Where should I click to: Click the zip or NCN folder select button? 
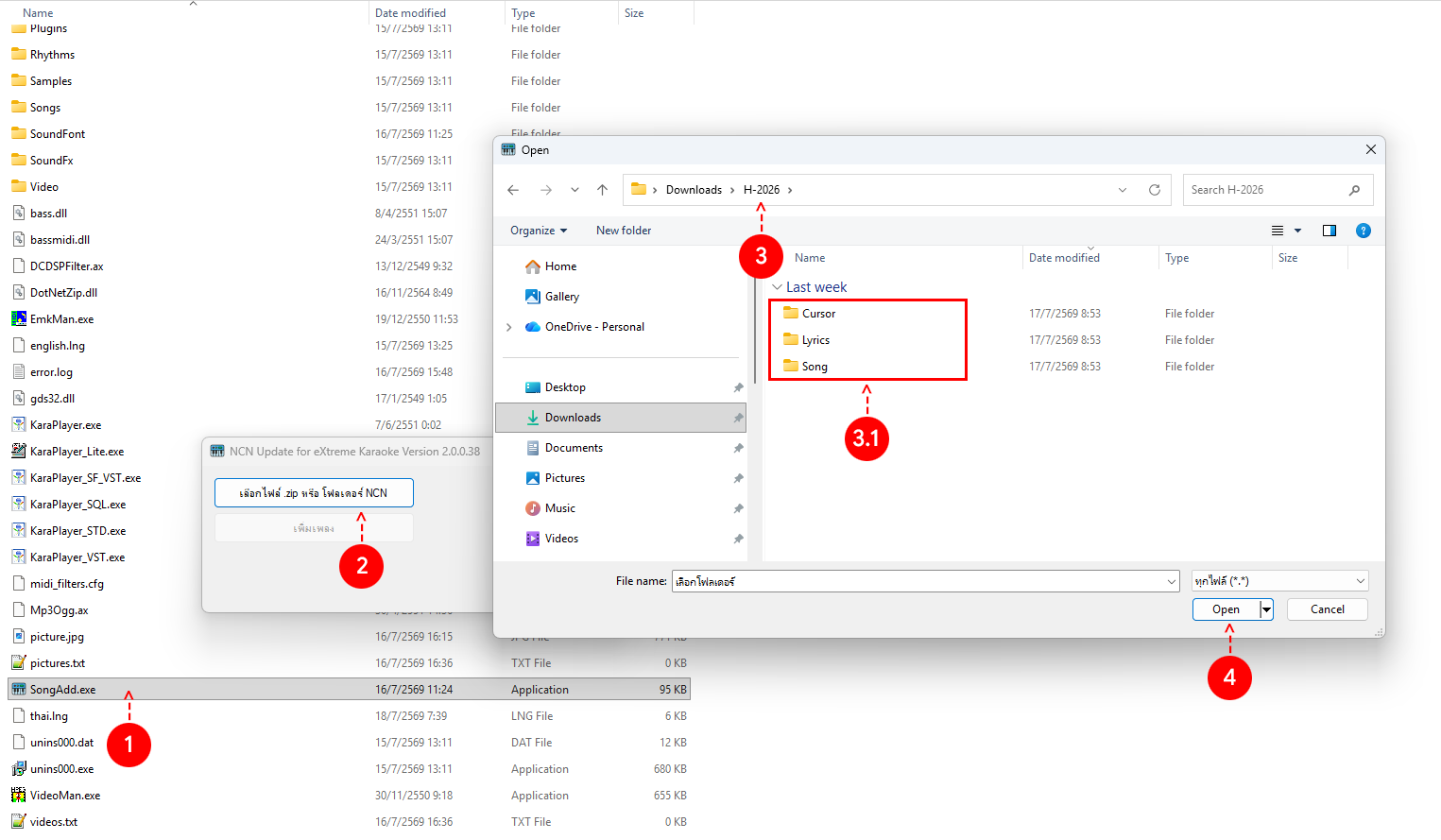pyautogui.click(x=314, y=493)
